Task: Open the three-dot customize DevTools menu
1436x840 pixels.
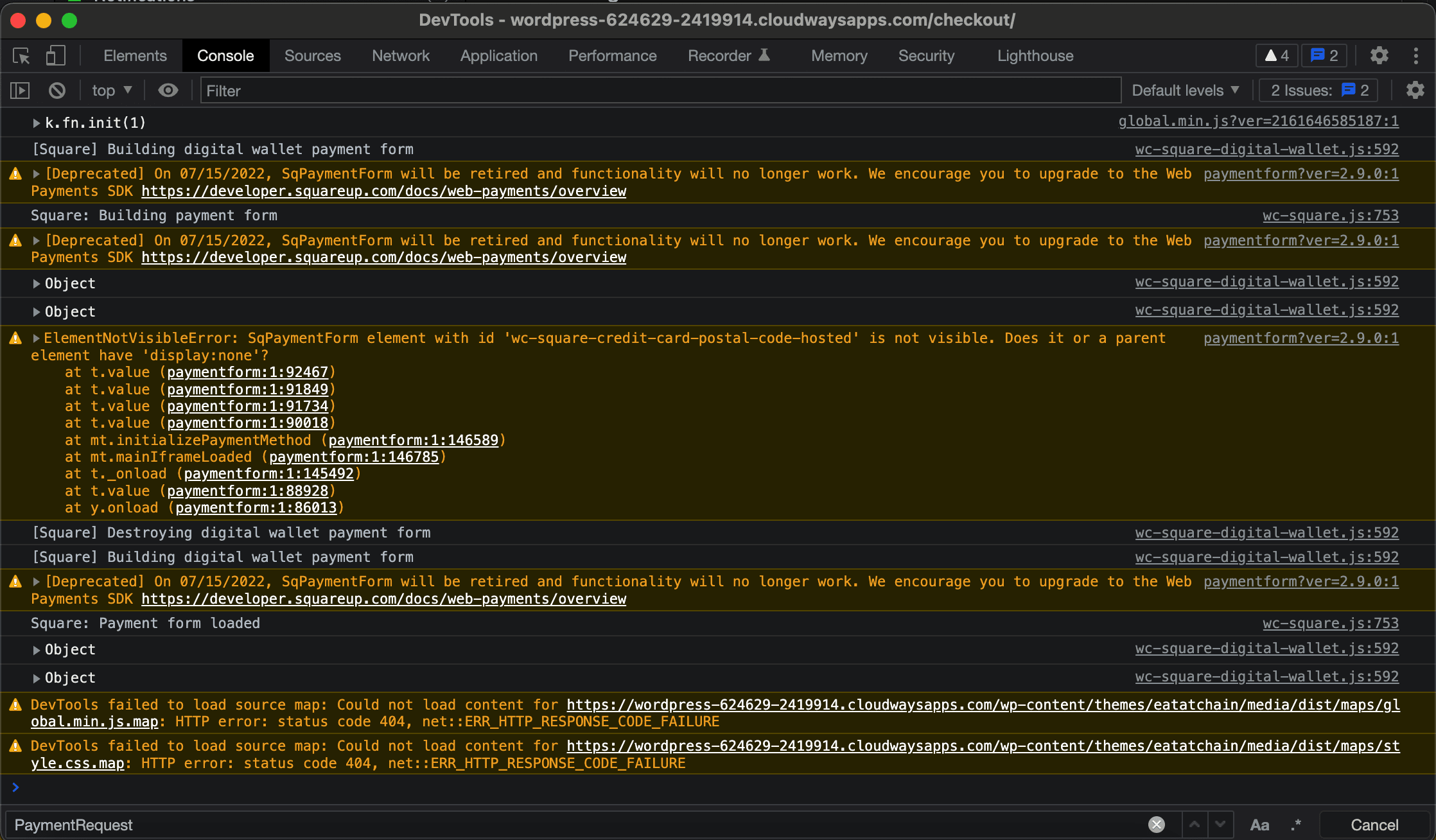Action: (x=1415, y=56)
